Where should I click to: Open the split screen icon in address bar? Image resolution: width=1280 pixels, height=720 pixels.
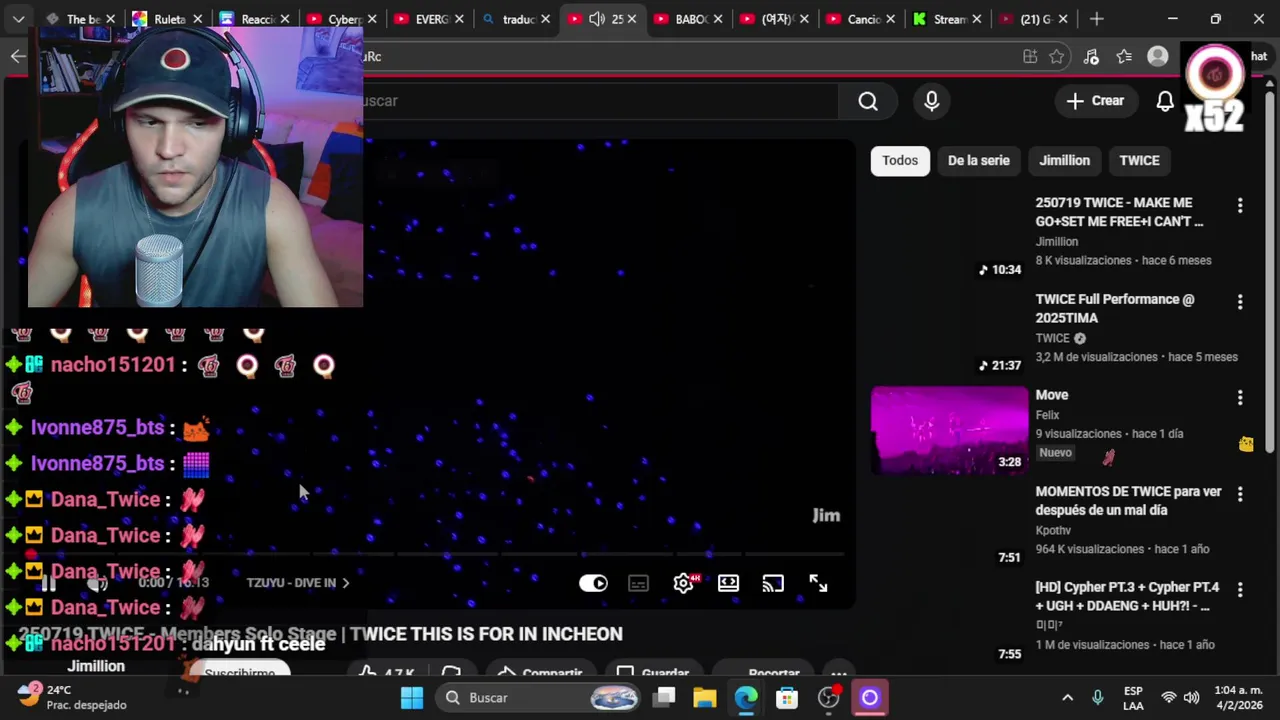click(1030, 57)
